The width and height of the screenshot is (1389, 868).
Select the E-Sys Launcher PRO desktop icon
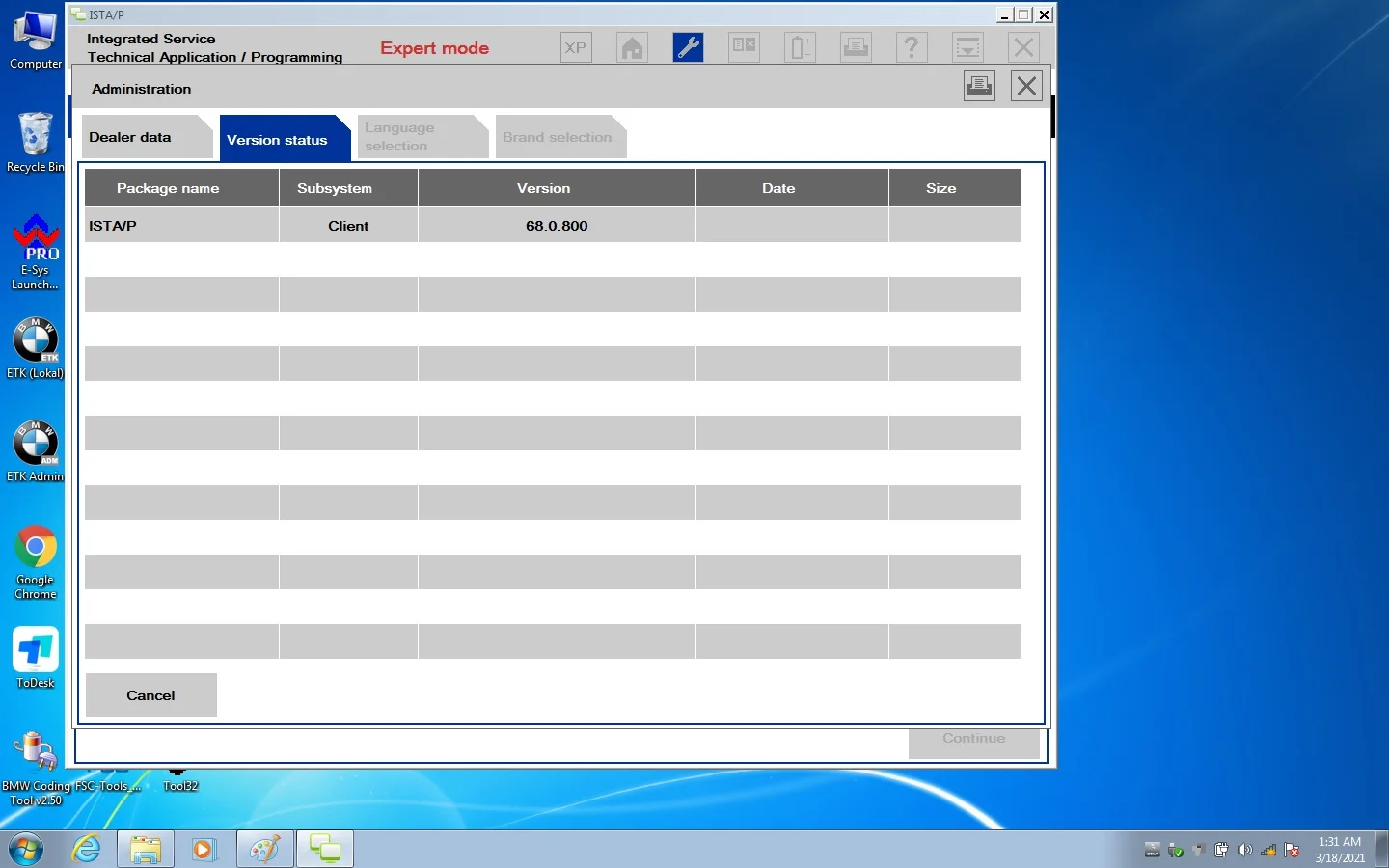[x=36, y=252]
